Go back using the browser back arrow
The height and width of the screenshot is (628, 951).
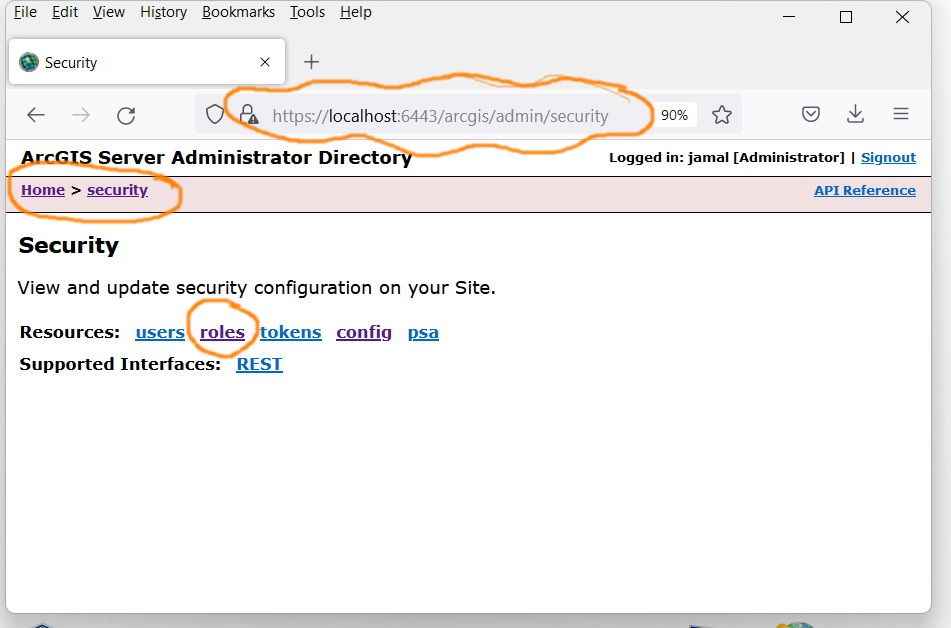coord(36,115)
